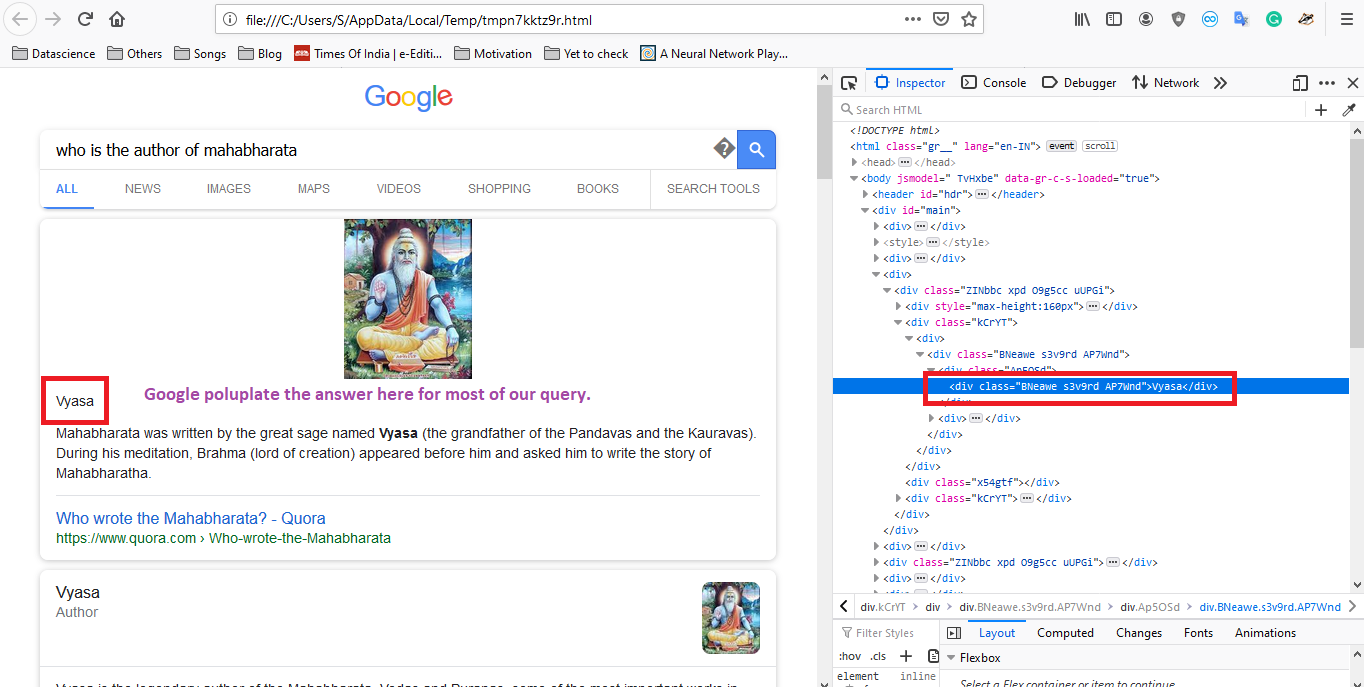Viewport: 1364px width, 687px height.
Task: Reload the current page
Action: pyautogui.click(x=85, y=19)
